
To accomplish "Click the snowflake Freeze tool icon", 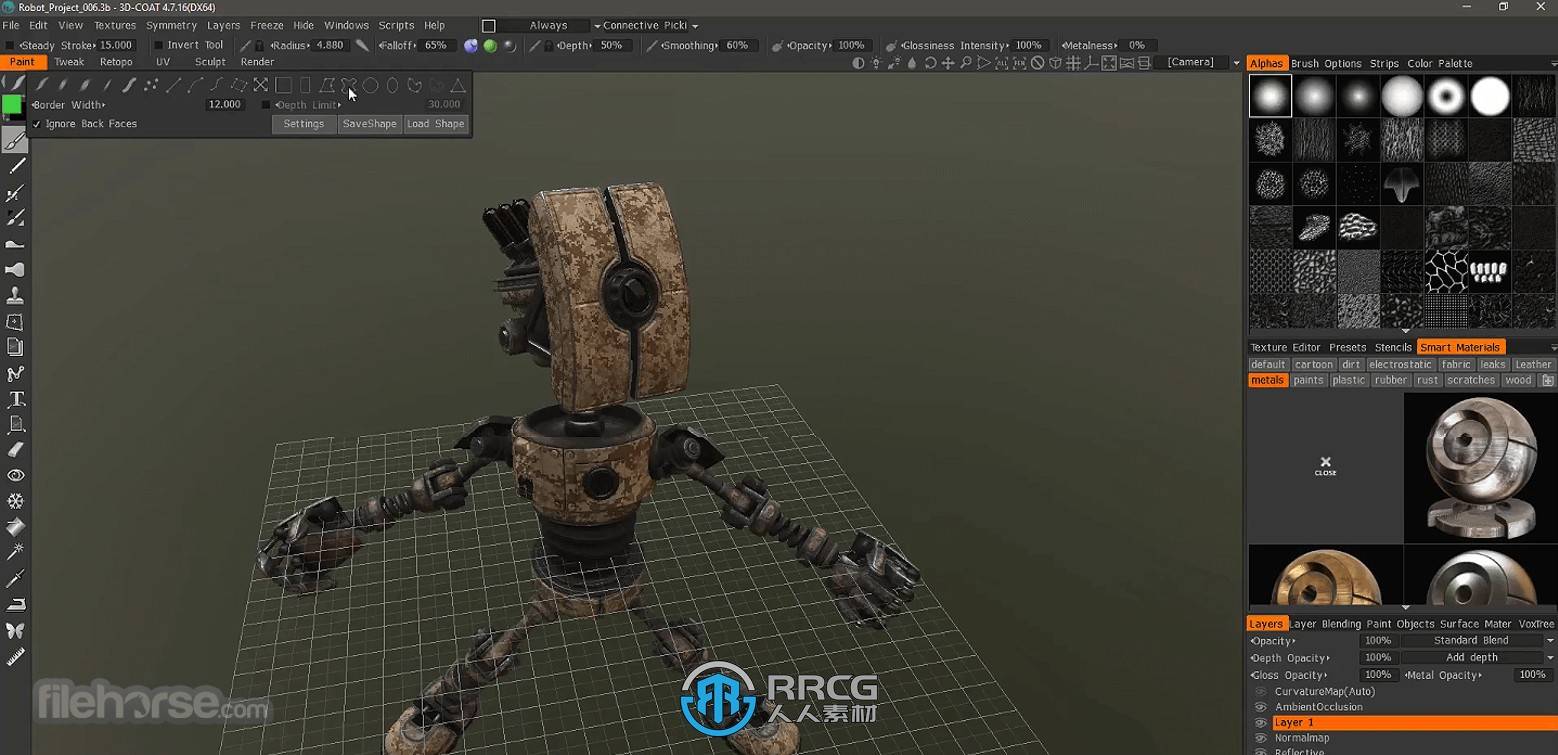I will pyautogui.click(x=15, y=501).
